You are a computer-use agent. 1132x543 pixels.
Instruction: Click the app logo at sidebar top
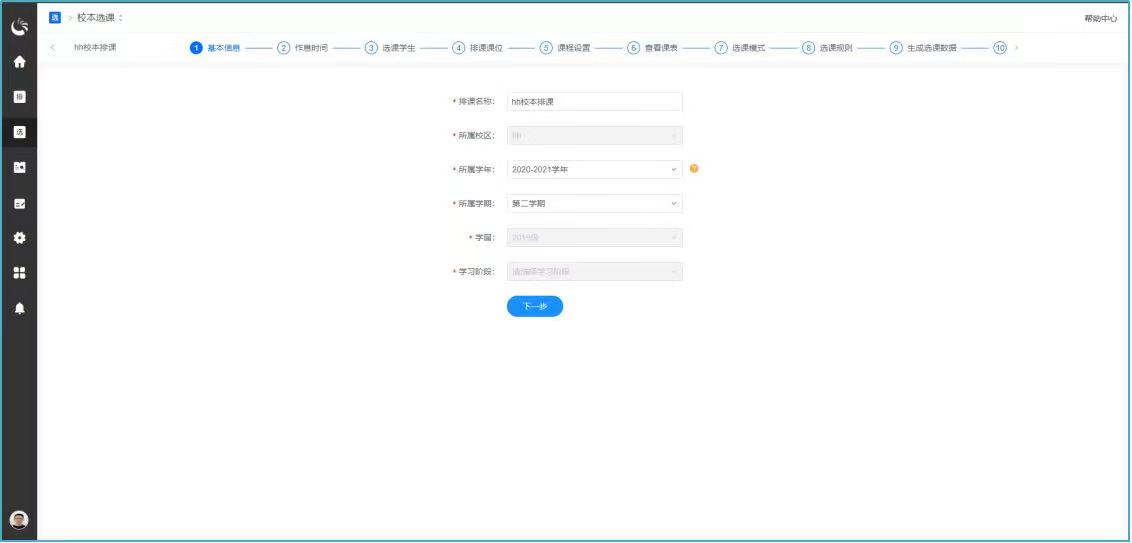19,27
